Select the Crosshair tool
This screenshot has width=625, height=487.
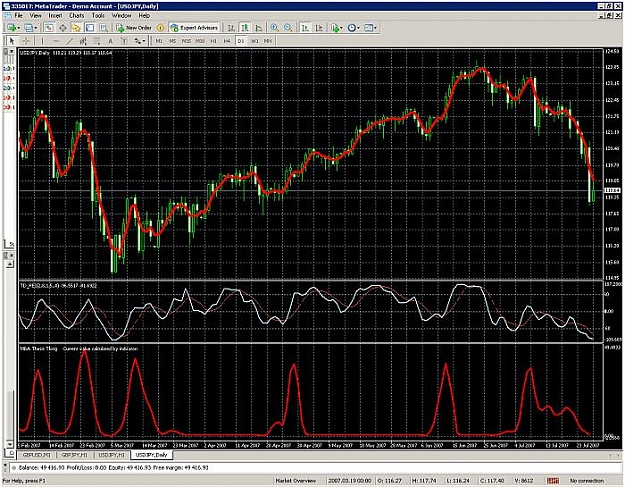coord(26,41)
